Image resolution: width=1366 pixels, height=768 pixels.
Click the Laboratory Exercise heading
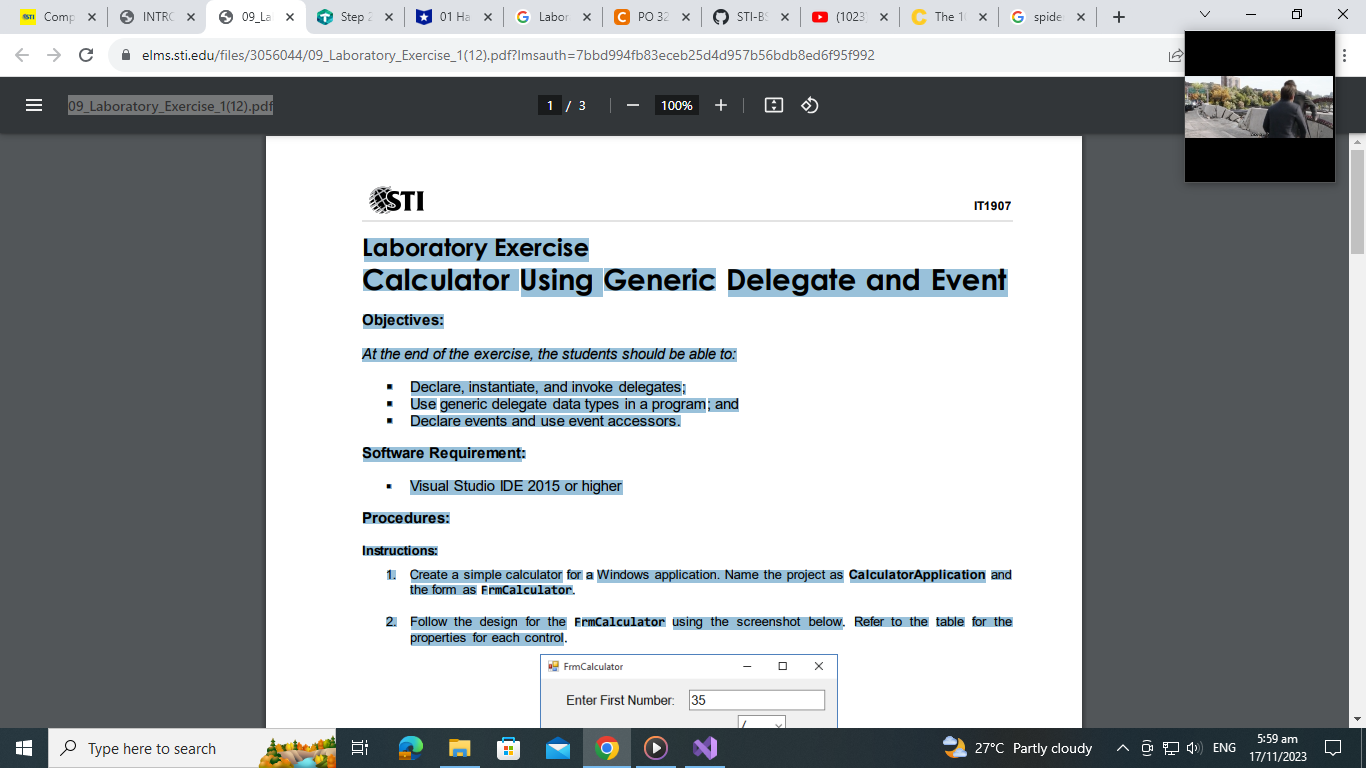(475, 248)
